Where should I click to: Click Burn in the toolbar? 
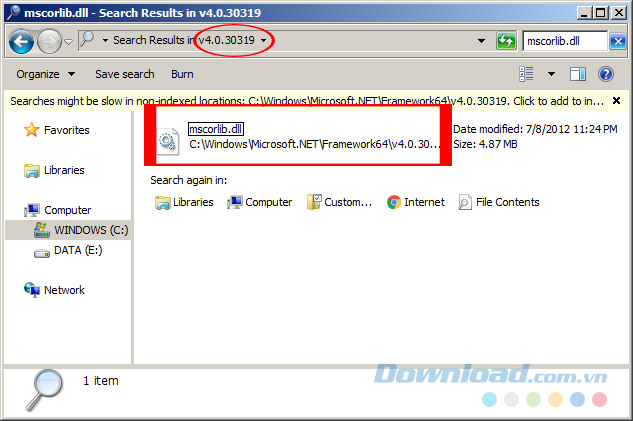(x=182, y=74)
